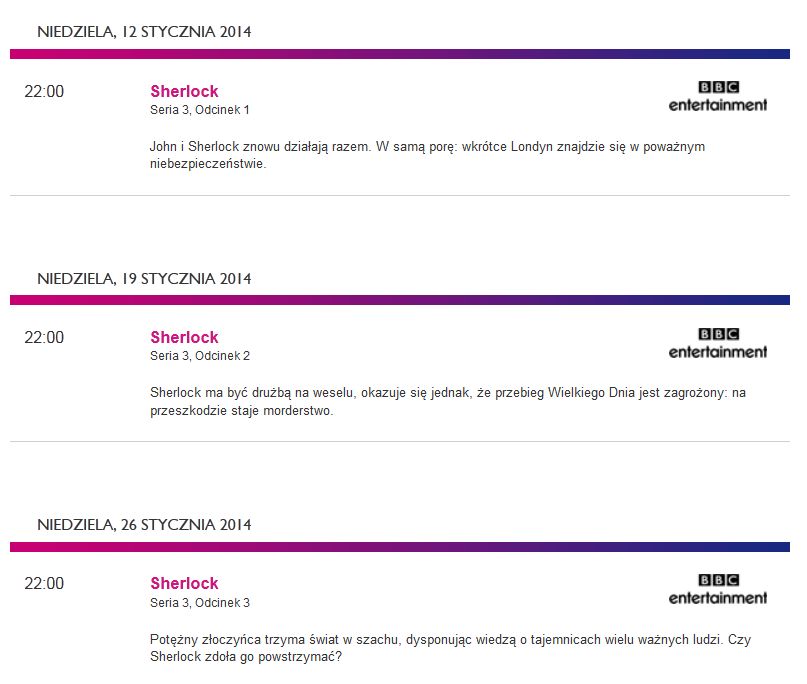
Task: Click the BBC Entertainment logo for 26 January
Action: coord(717,588)
